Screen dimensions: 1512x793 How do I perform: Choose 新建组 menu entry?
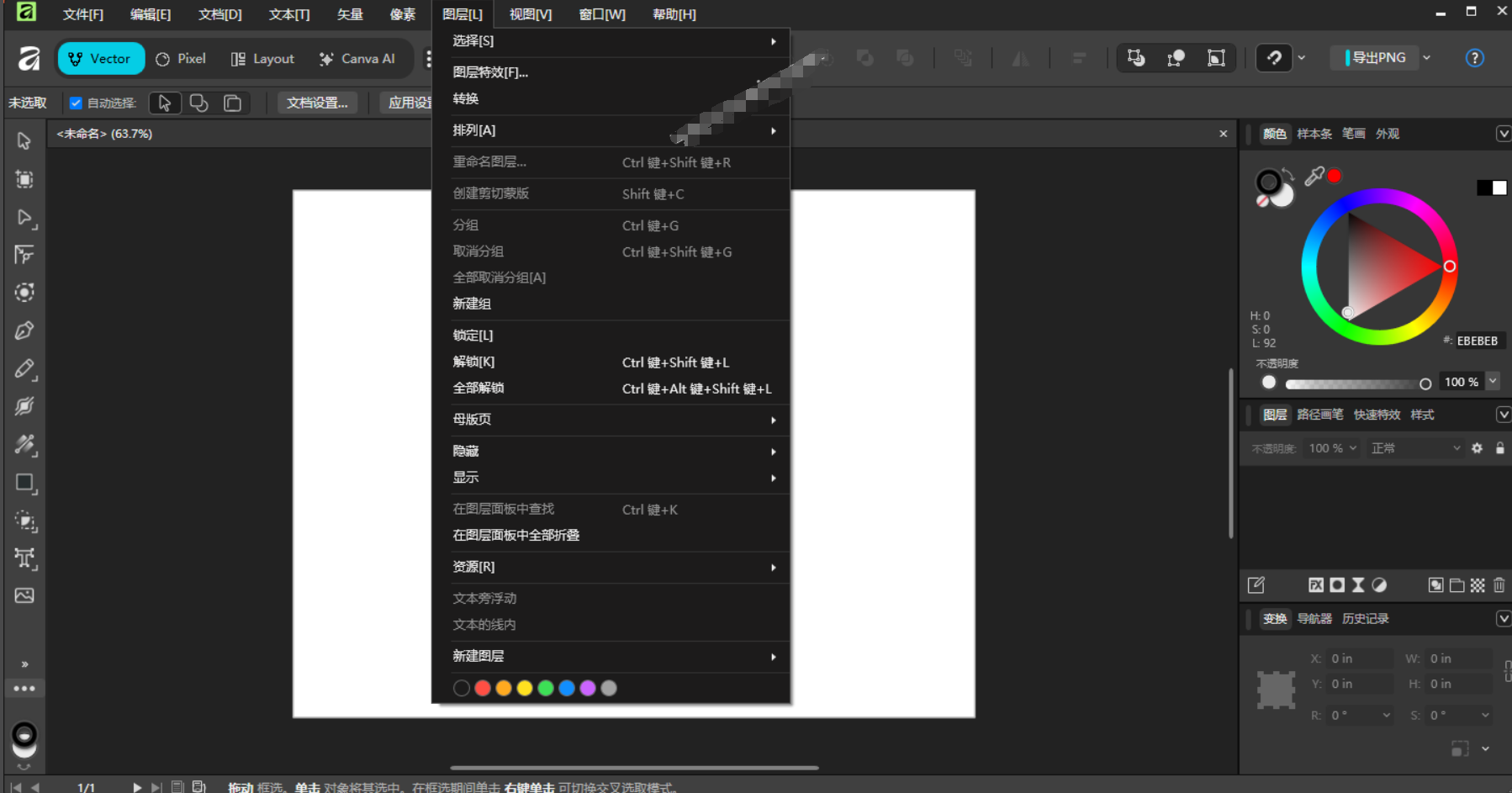coord(611,304)
